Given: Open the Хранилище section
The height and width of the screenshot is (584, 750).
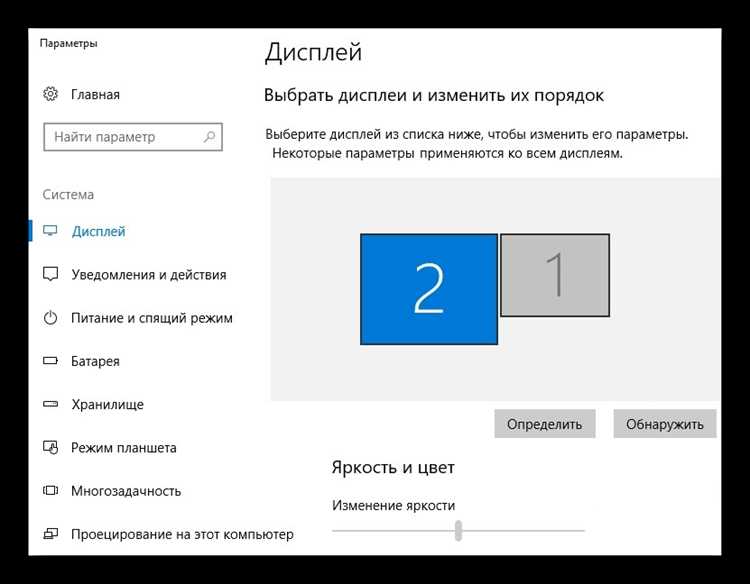Looking at the screenshot, I should click(108, 405).
